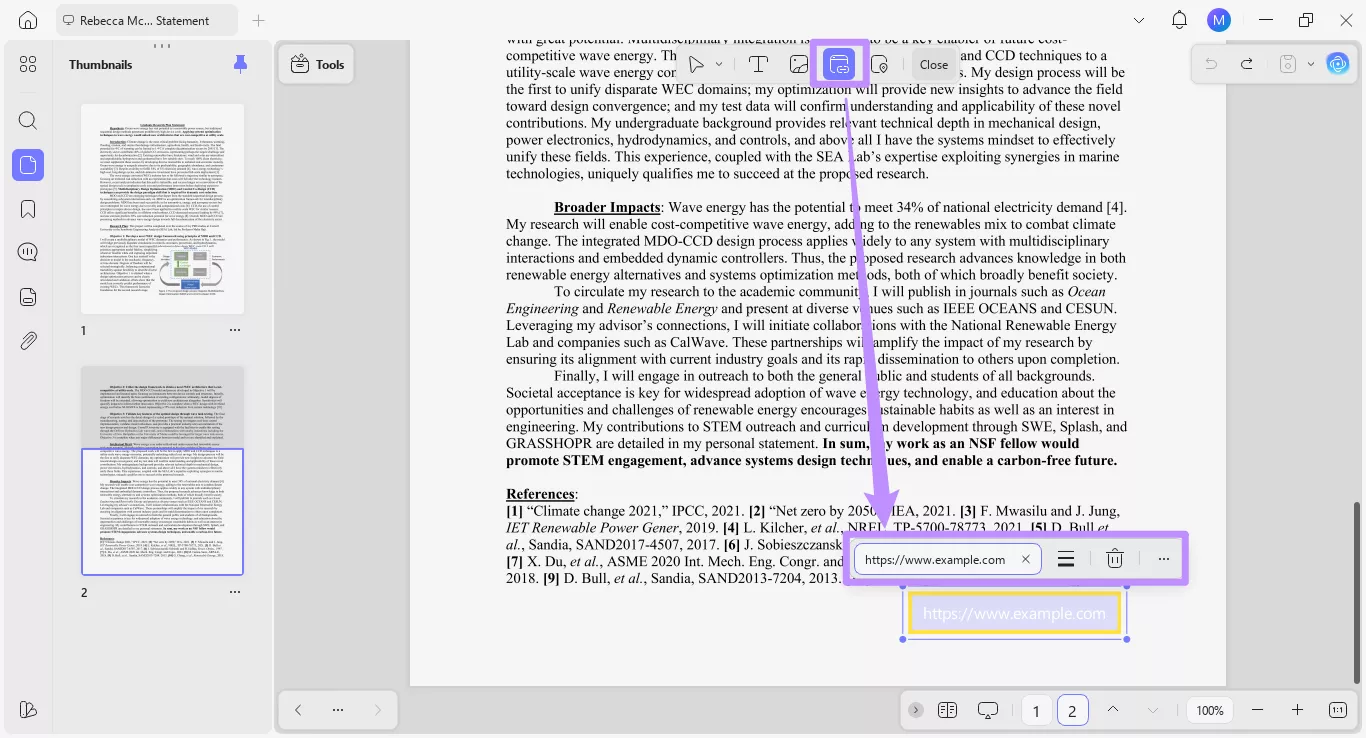1366x738 pixels.
Task: Go to the previous page with the up chevron
Action: pos(1112,710)
